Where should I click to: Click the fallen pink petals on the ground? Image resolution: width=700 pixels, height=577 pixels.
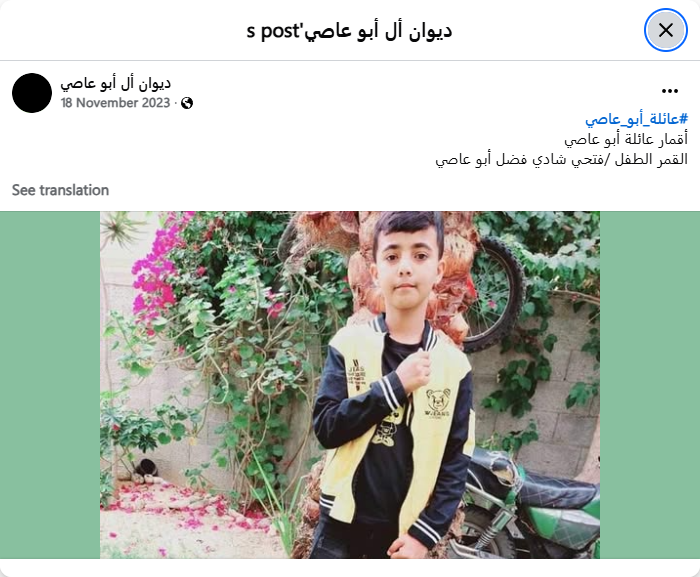pos(188,507)
